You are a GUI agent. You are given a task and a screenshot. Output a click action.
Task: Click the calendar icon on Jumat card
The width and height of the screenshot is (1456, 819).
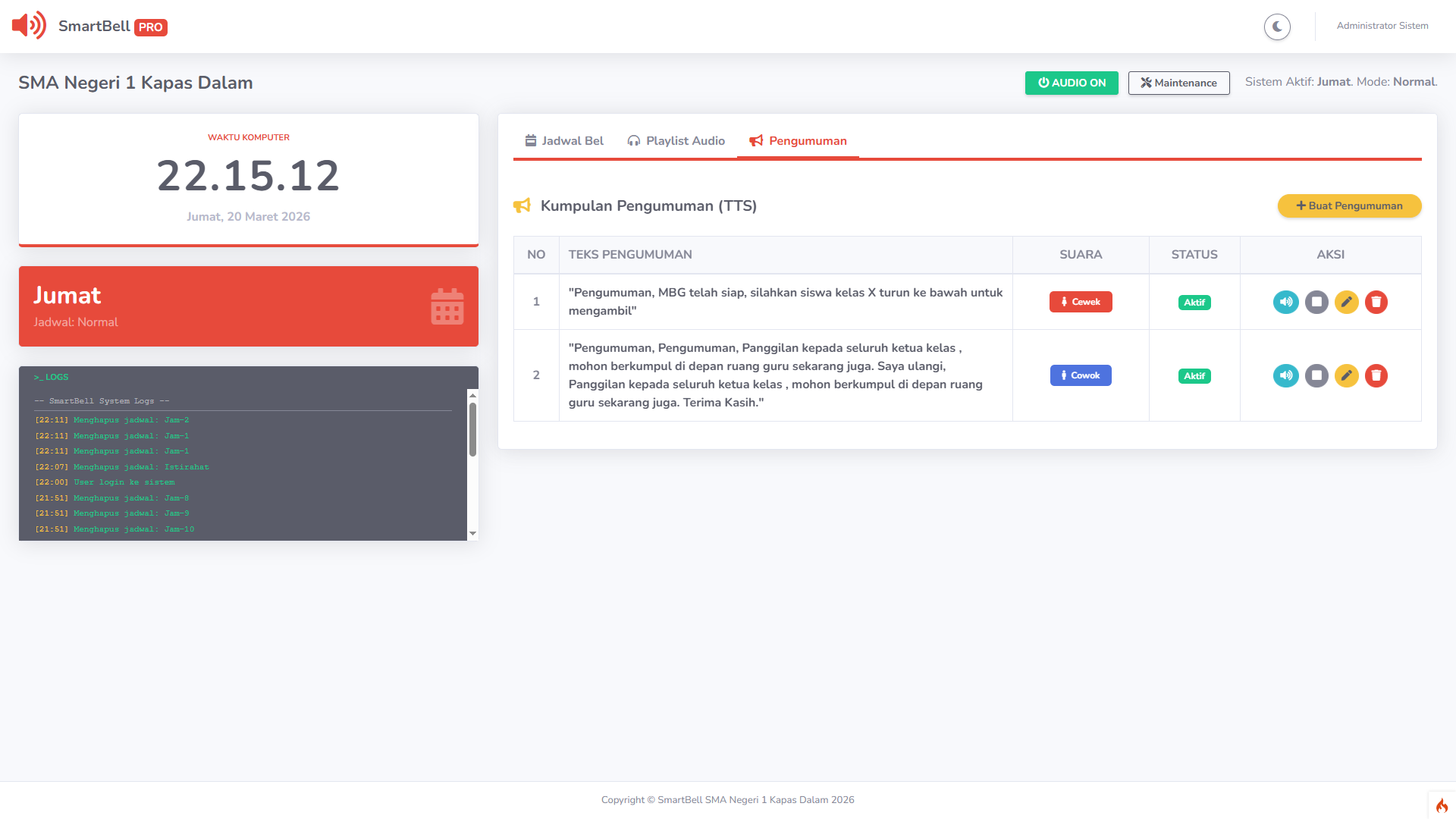(447, 306)
